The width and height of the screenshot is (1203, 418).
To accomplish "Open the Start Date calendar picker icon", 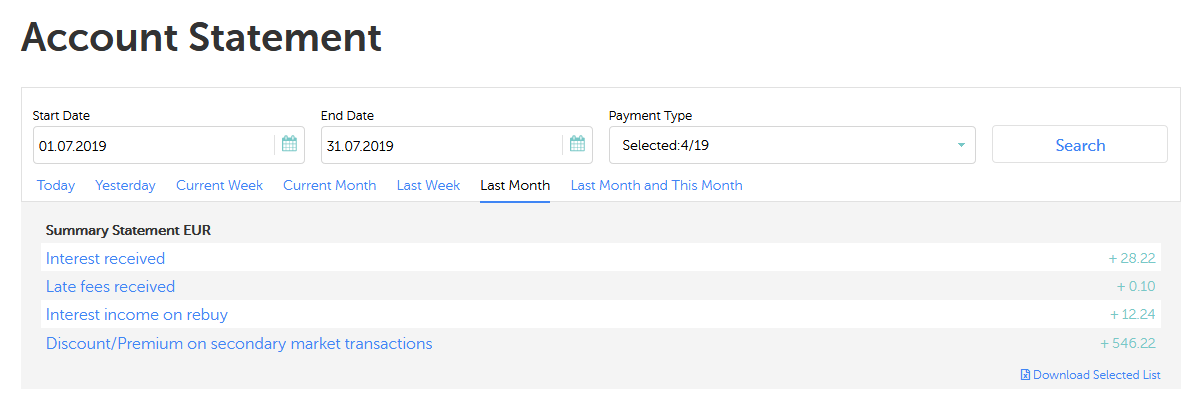I will [x=290, y=145].
